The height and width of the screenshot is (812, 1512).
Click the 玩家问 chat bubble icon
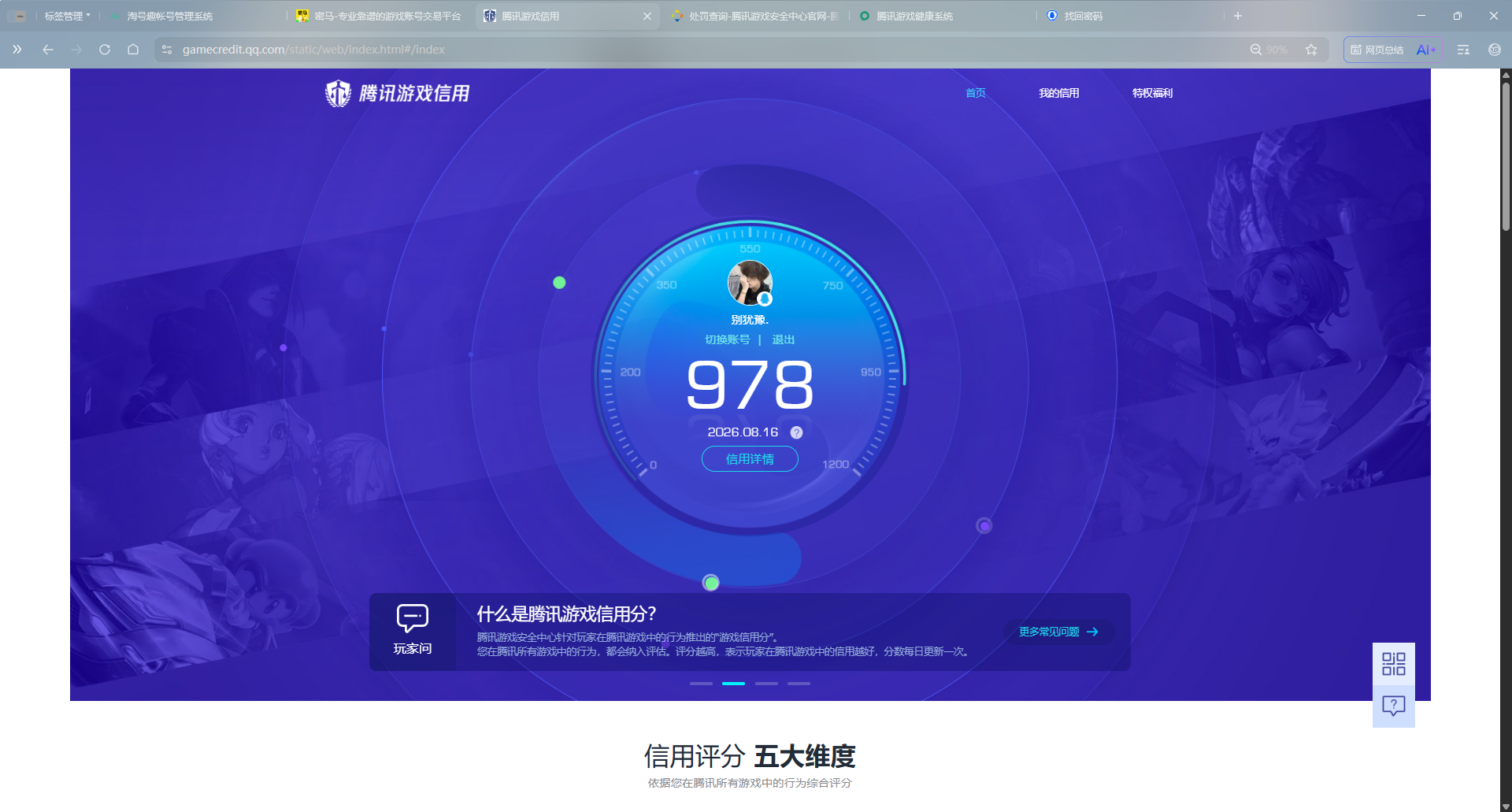click(x=413, y=618)
